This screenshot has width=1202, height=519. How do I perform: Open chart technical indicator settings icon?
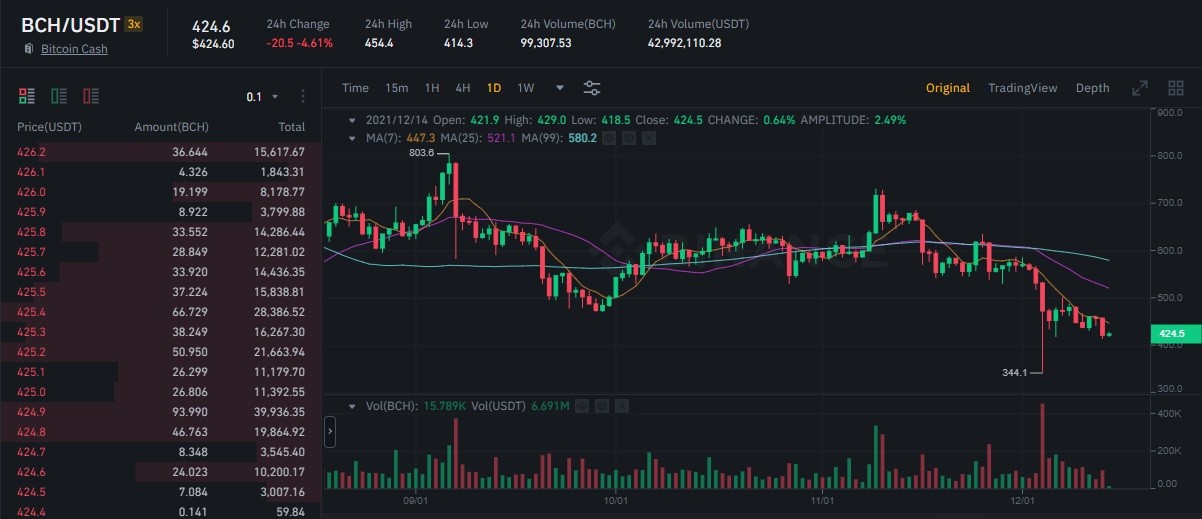592,88
